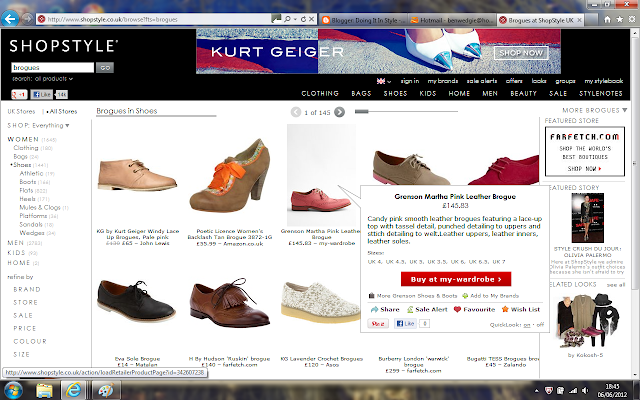Select Flats under Women Shoes
Image resolution: width=640 pixels, height=400 pixels.
[26, 190]
